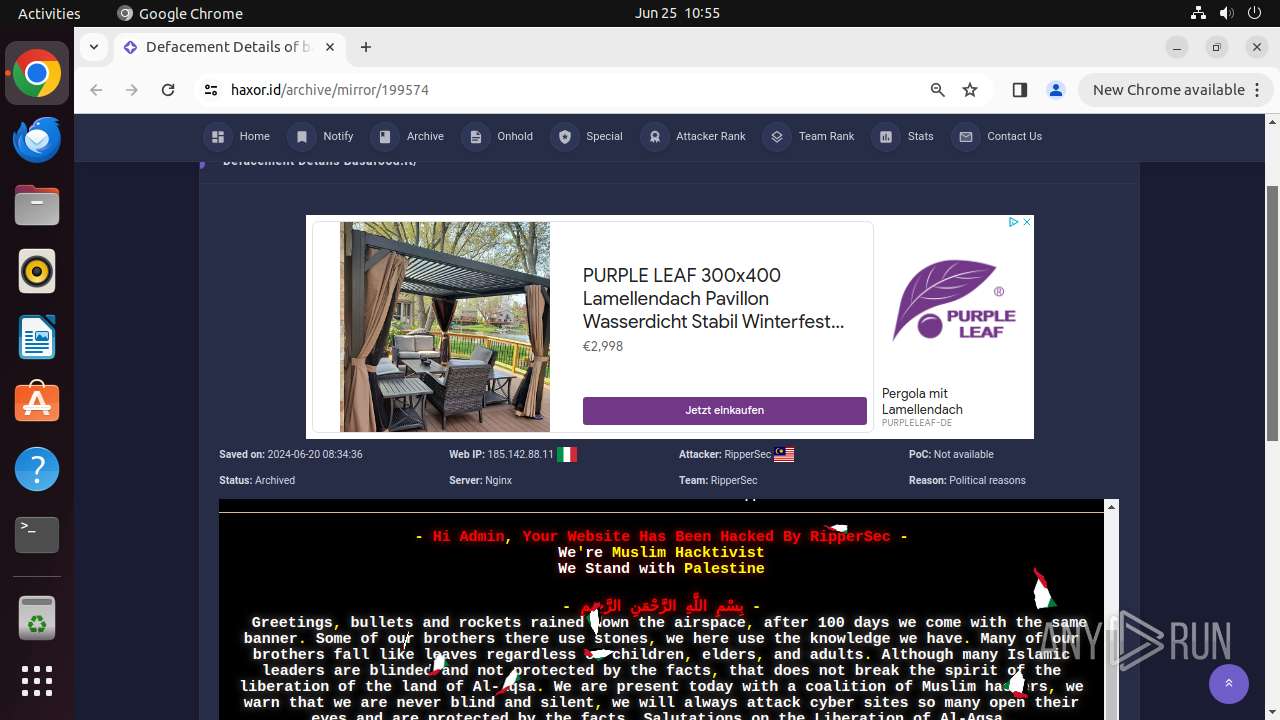Open the Contact Us envelope icon
Image resolution: width=1280 pixels, height=720 pixels.
click(965, 137)
